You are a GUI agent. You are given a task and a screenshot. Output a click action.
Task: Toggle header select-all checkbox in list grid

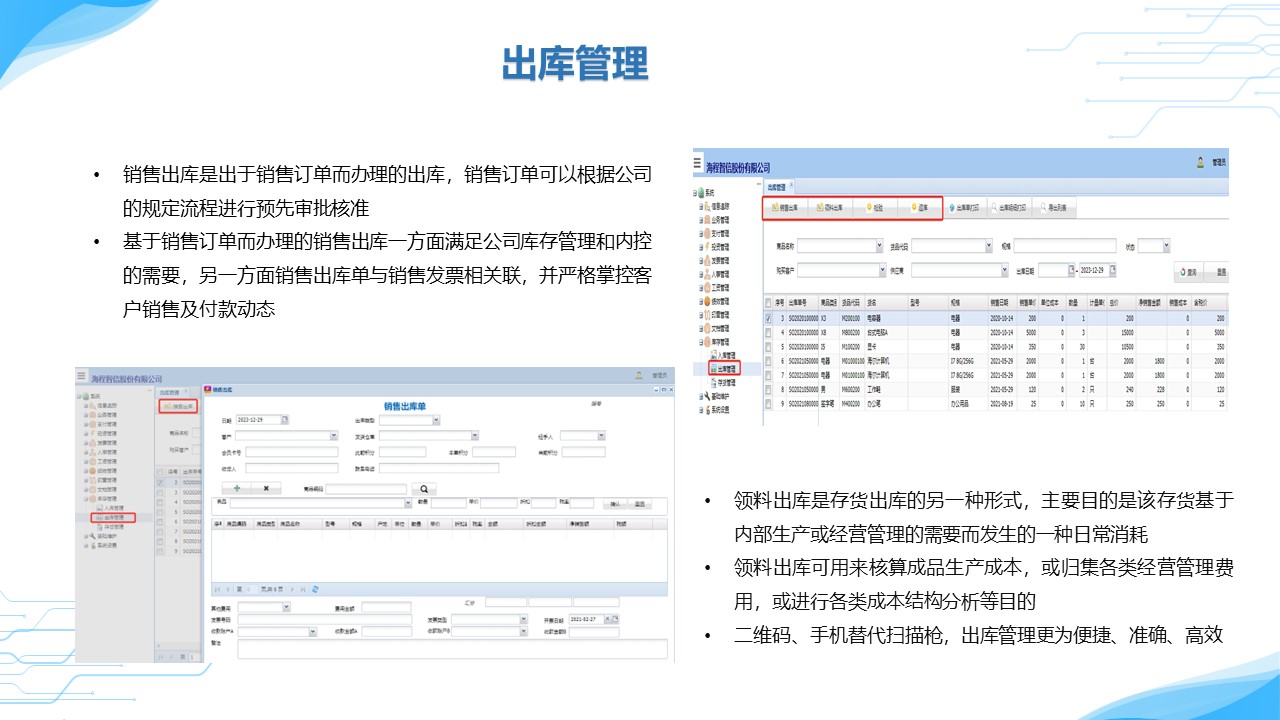768,303
